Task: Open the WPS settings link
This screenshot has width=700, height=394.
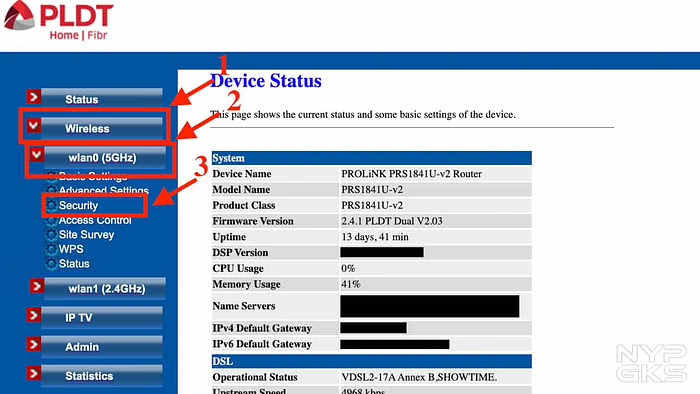Action: (71, 249)
